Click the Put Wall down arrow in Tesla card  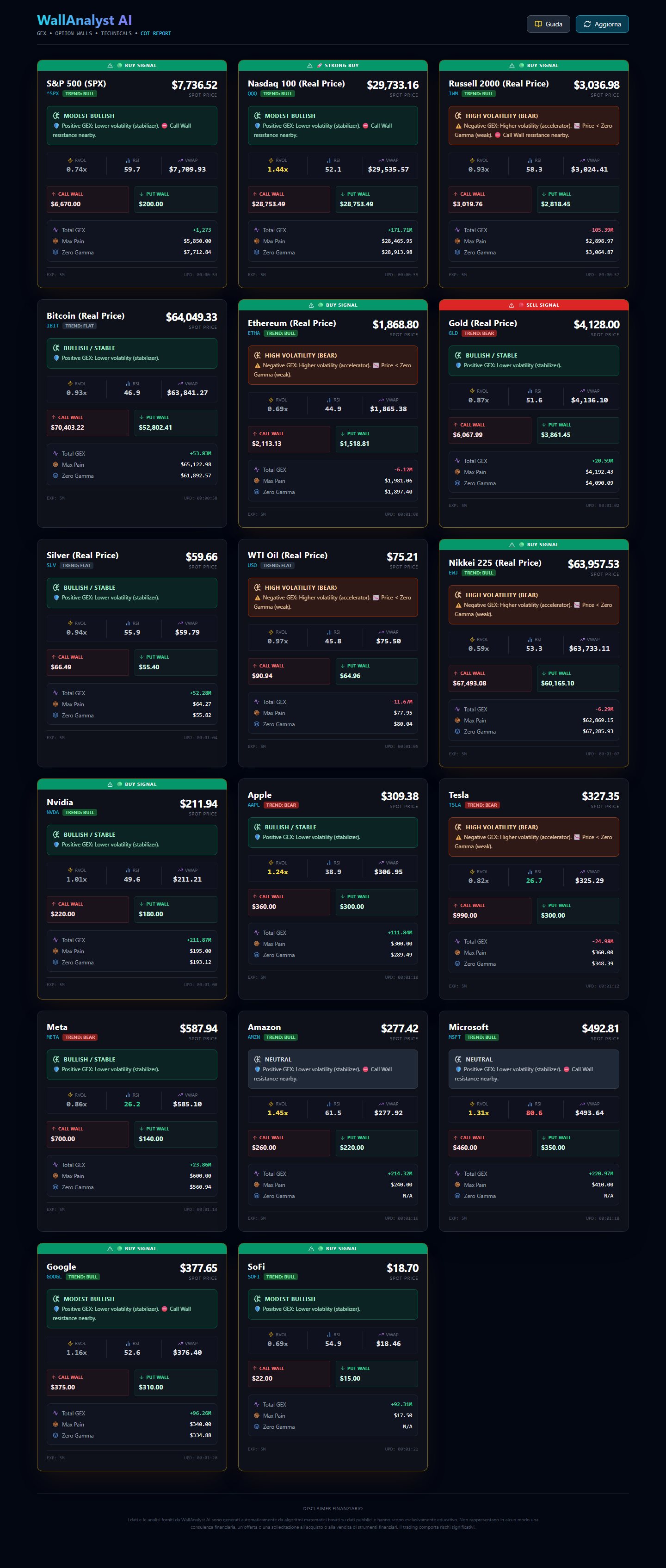[543, 905]
